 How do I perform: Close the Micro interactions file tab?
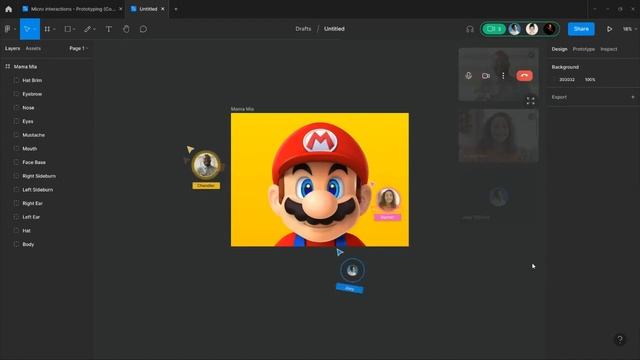click(120, 9)
